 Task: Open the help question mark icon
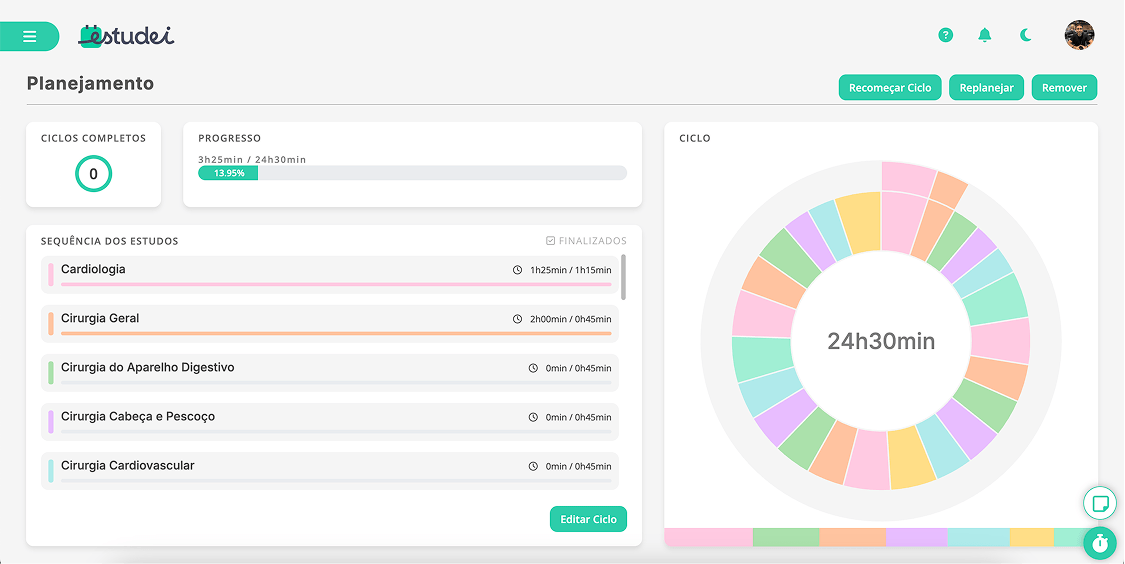(945, 35)
